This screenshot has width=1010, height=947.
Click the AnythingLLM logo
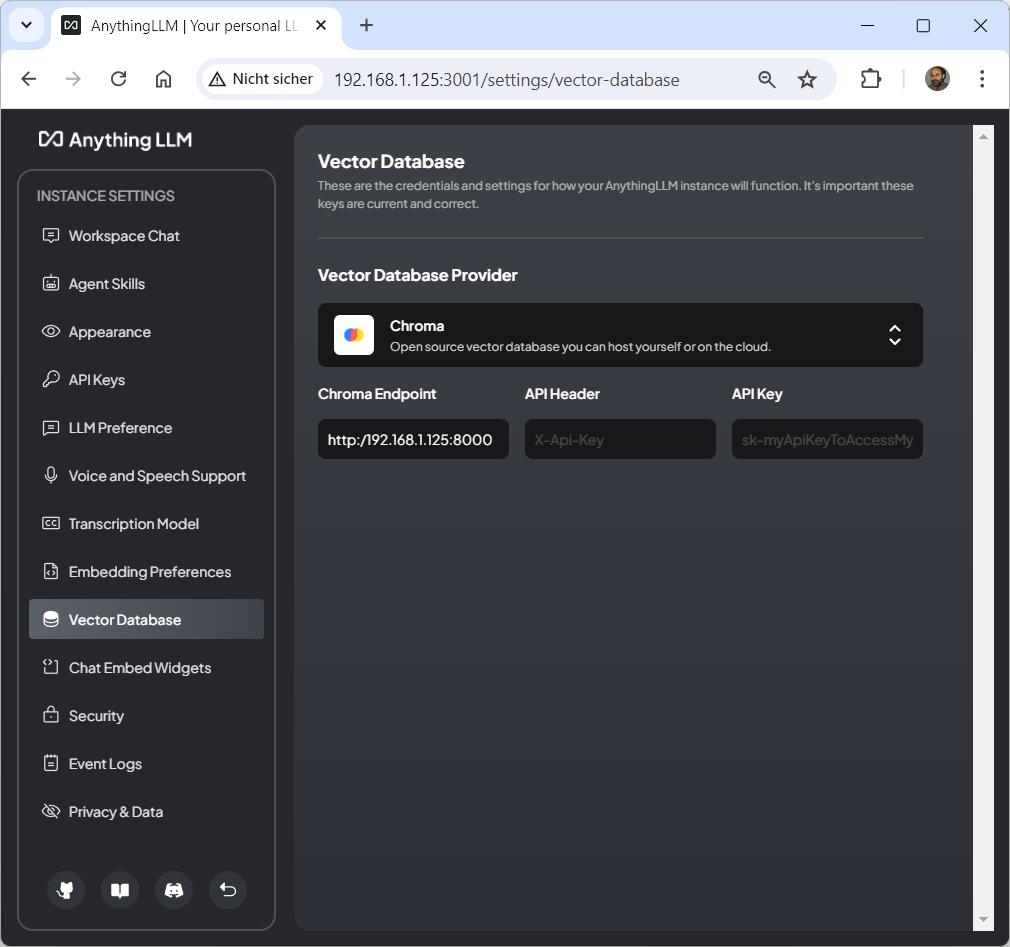click(x=115, y=140)
